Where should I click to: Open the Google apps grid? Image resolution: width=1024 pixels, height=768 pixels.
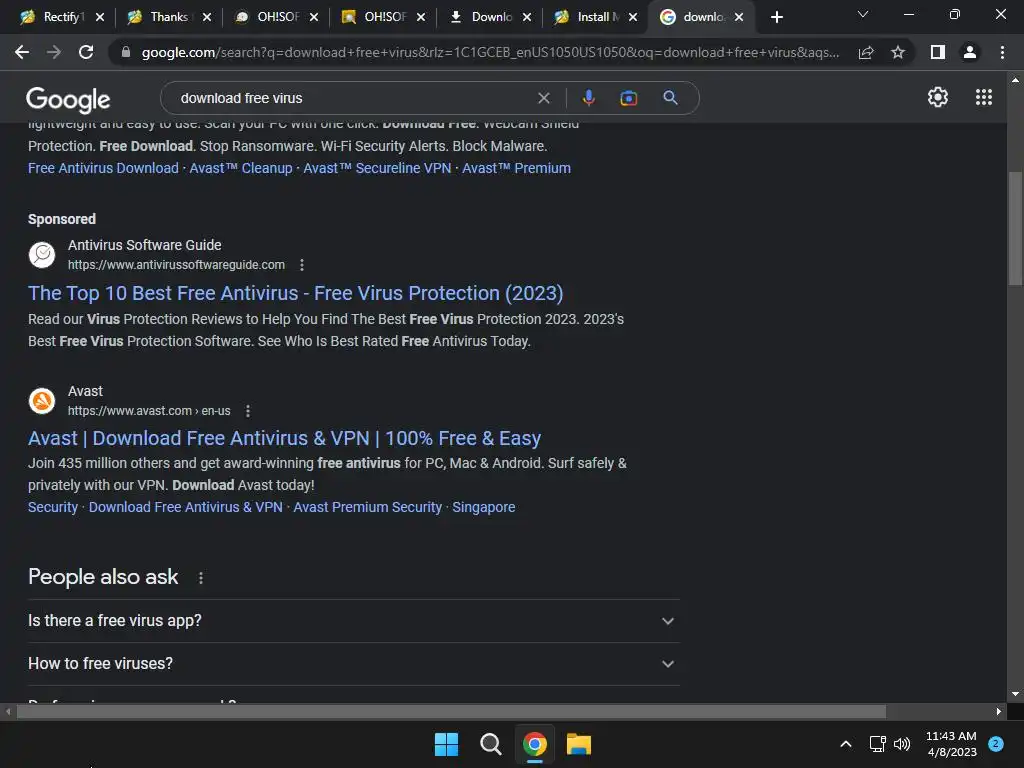click(984, 97)
